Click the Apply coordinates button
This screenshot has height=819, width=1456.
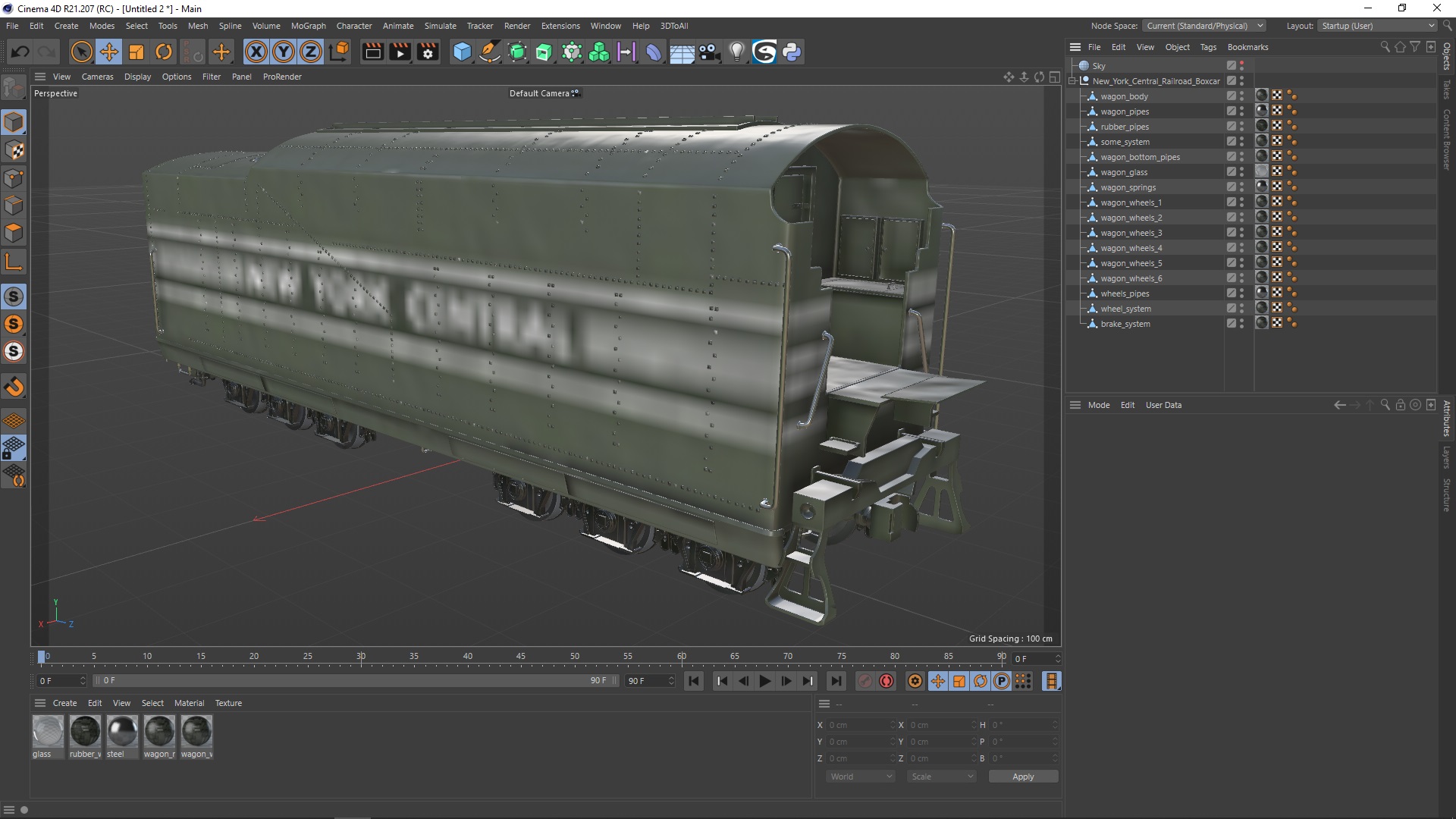1023,777
